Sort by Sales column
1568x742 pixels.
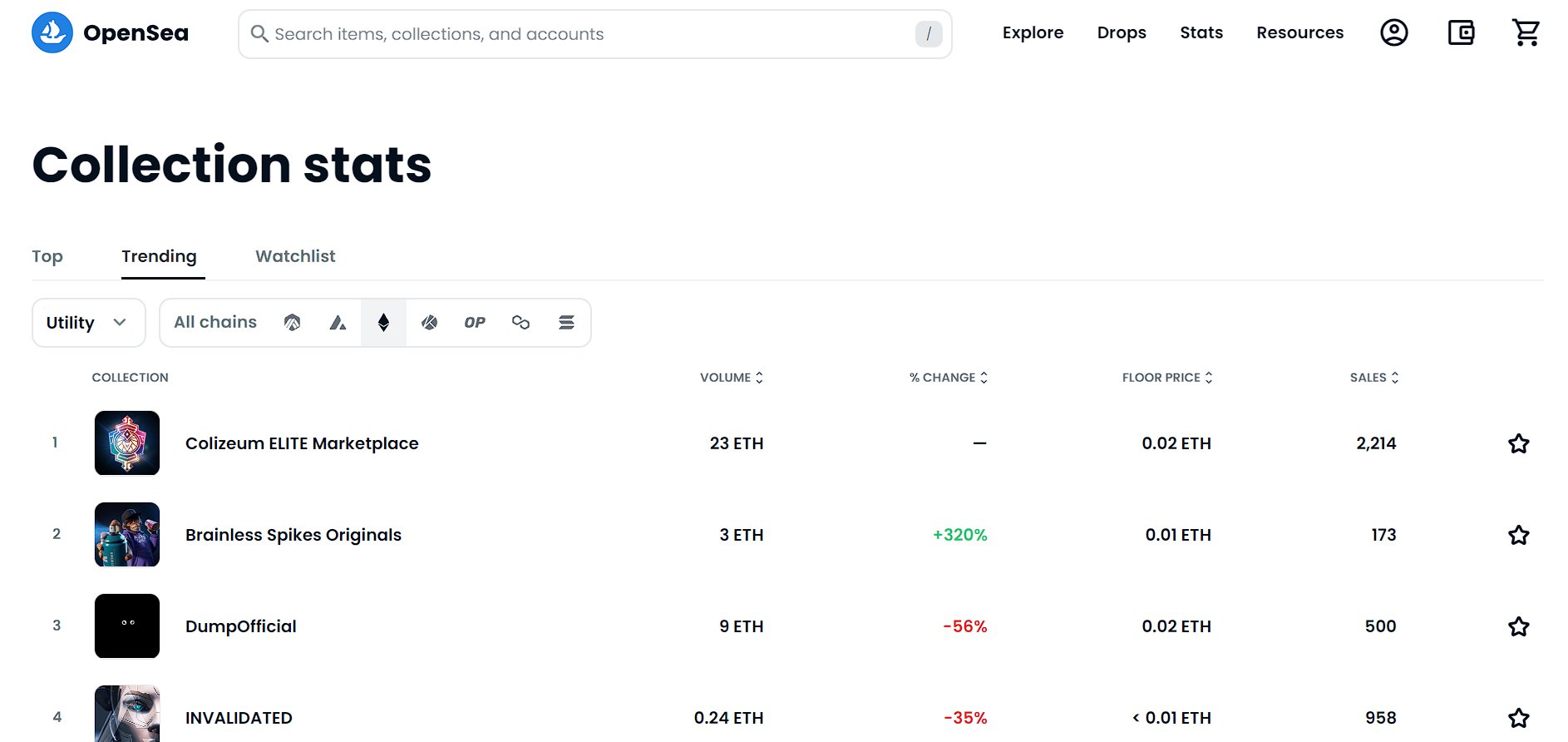[x=1374, y=378]
